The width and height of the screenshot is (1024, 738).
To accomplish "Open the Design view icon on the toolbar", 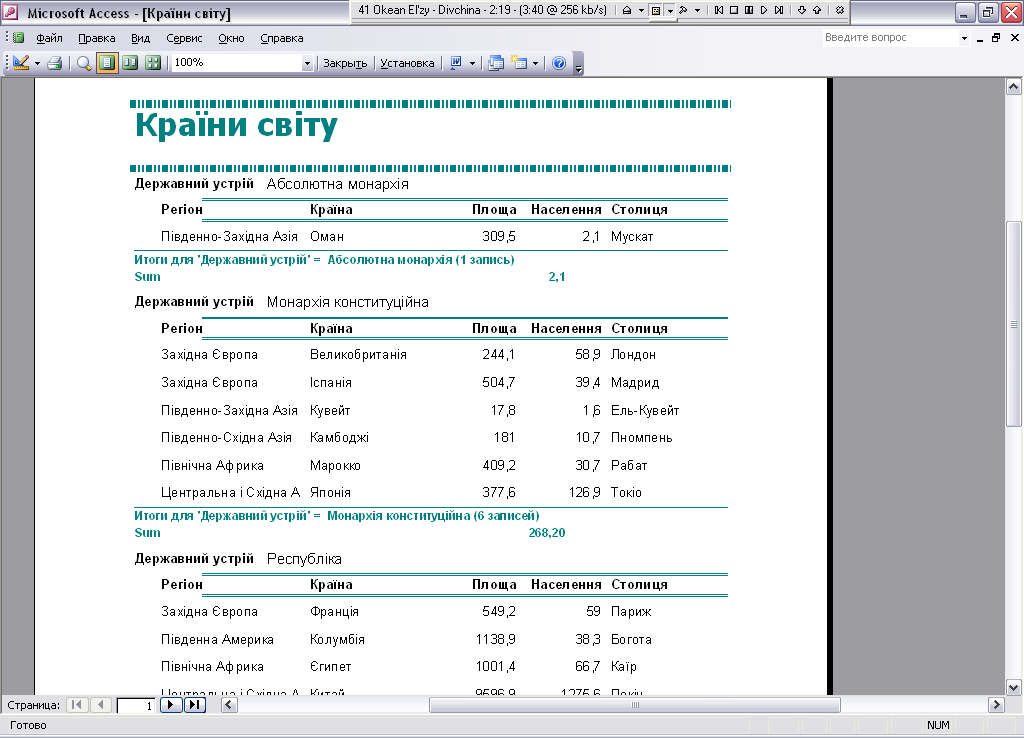I will point(21,63).
